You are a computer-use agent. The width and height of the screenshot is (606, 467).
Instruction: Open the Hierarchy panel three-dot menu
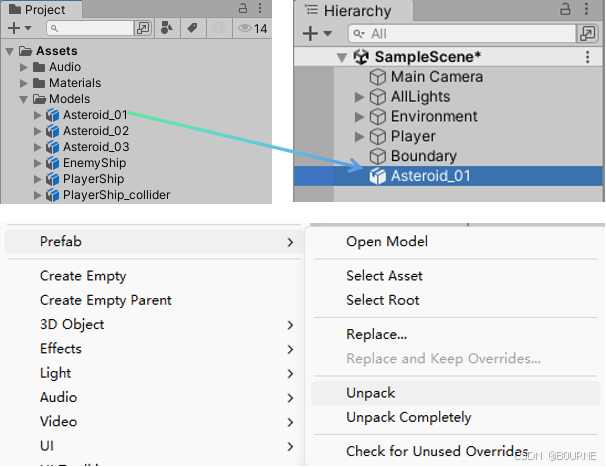point(587,9)
